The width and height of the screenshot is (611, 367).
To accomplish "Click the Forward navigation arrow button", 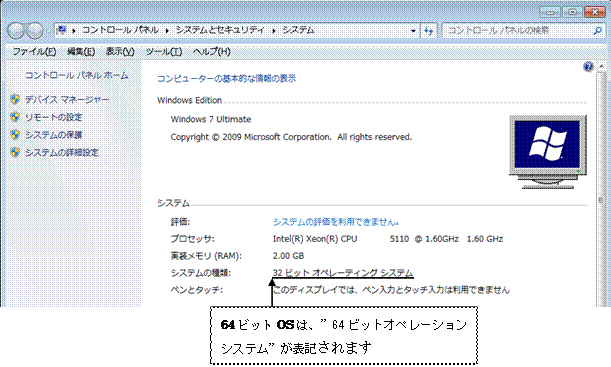I will pyautogui.click(x=35, y=30).
